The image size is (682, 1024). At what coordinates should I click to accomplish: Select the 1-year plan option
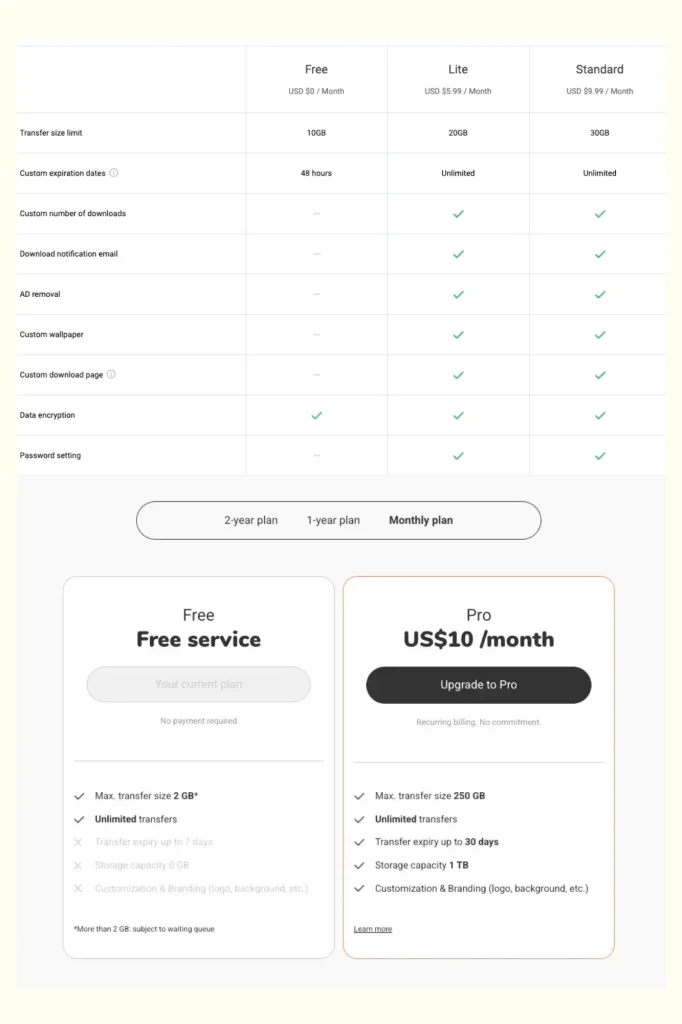333,520
